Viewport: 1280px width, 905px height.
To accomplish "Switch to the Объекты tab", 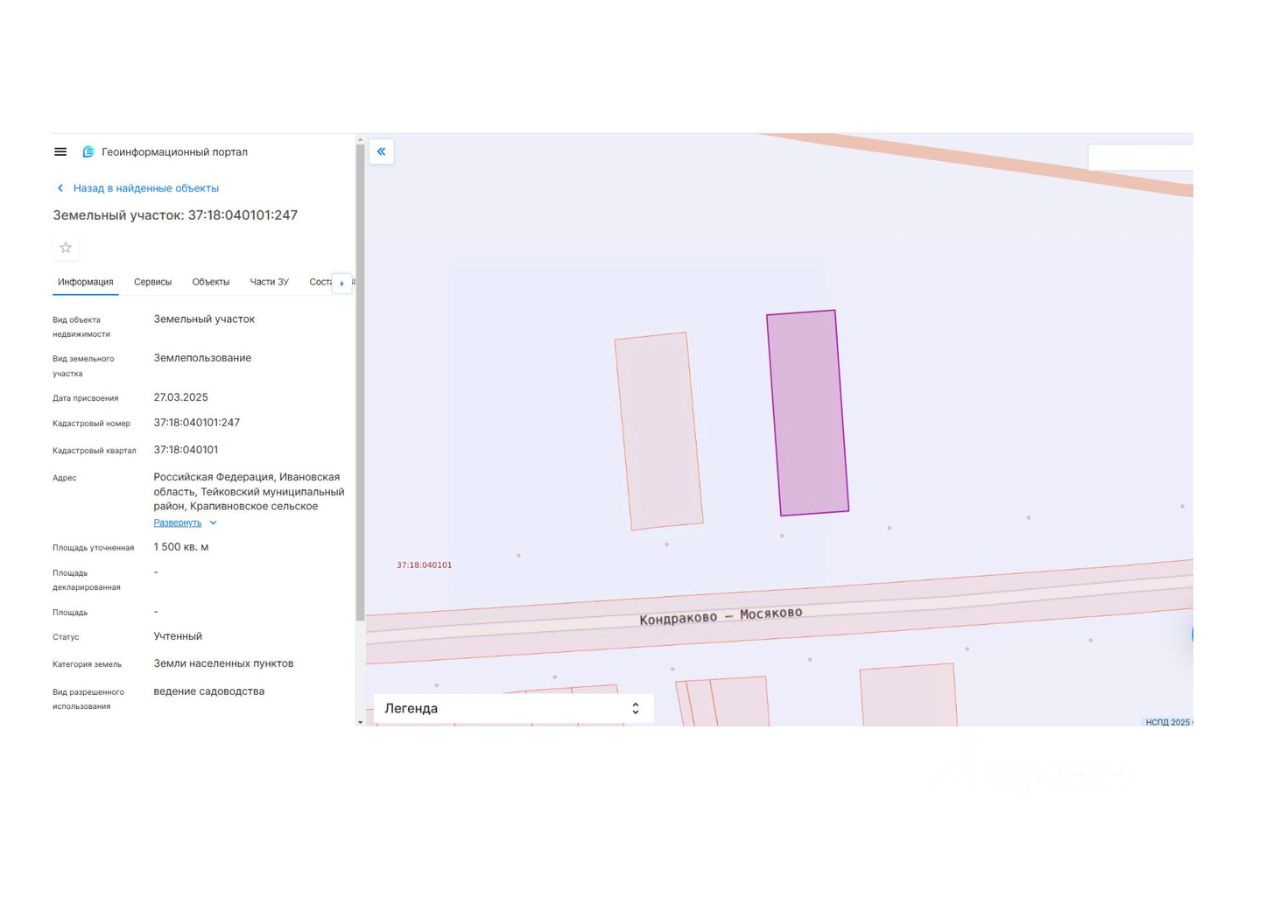I will tap(211, 282).
